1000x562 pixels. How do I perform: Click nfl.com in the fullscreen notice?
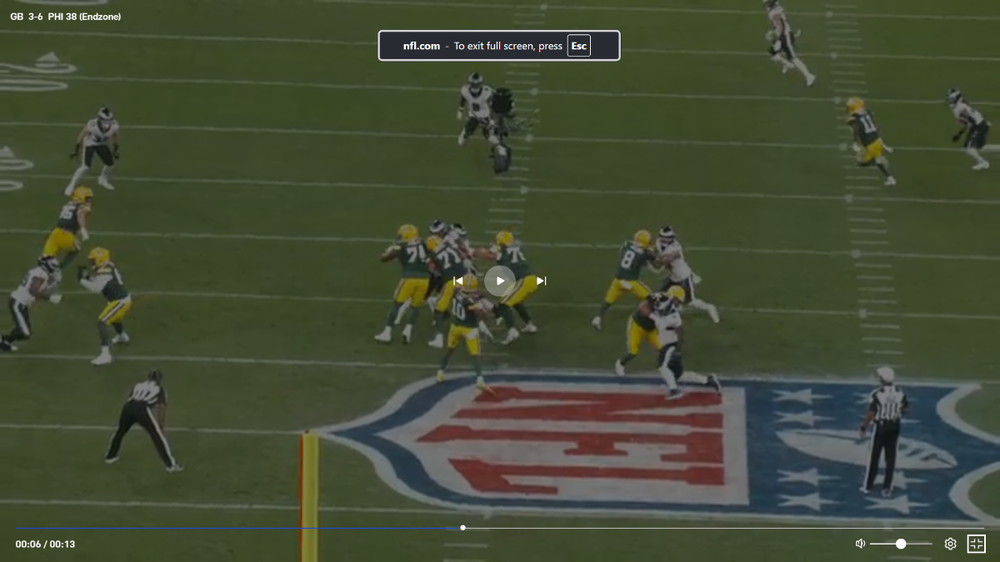pyautogui.click(x=421, y=46)
